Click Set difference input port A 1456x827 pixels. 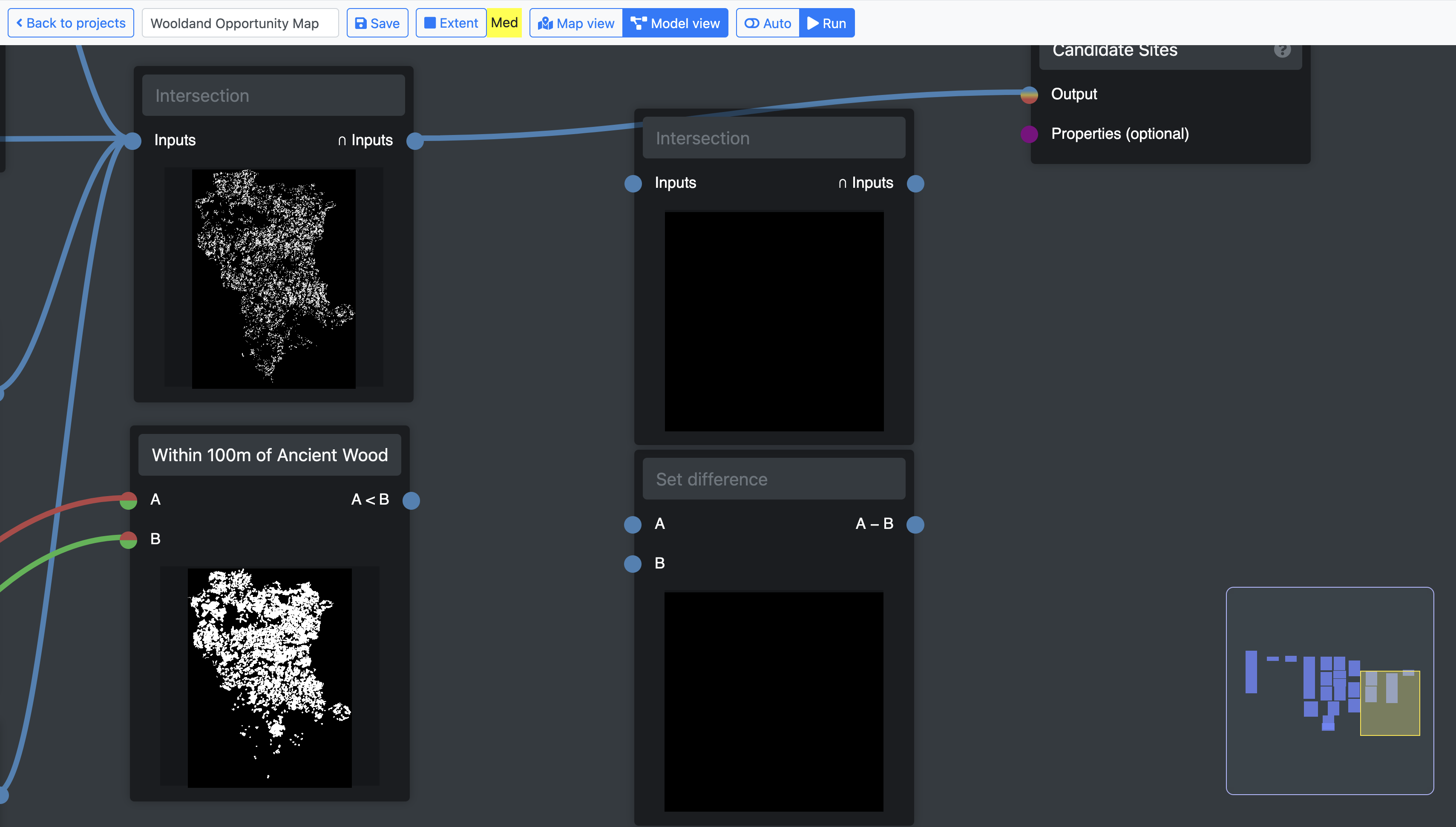[x=633, y=524]
